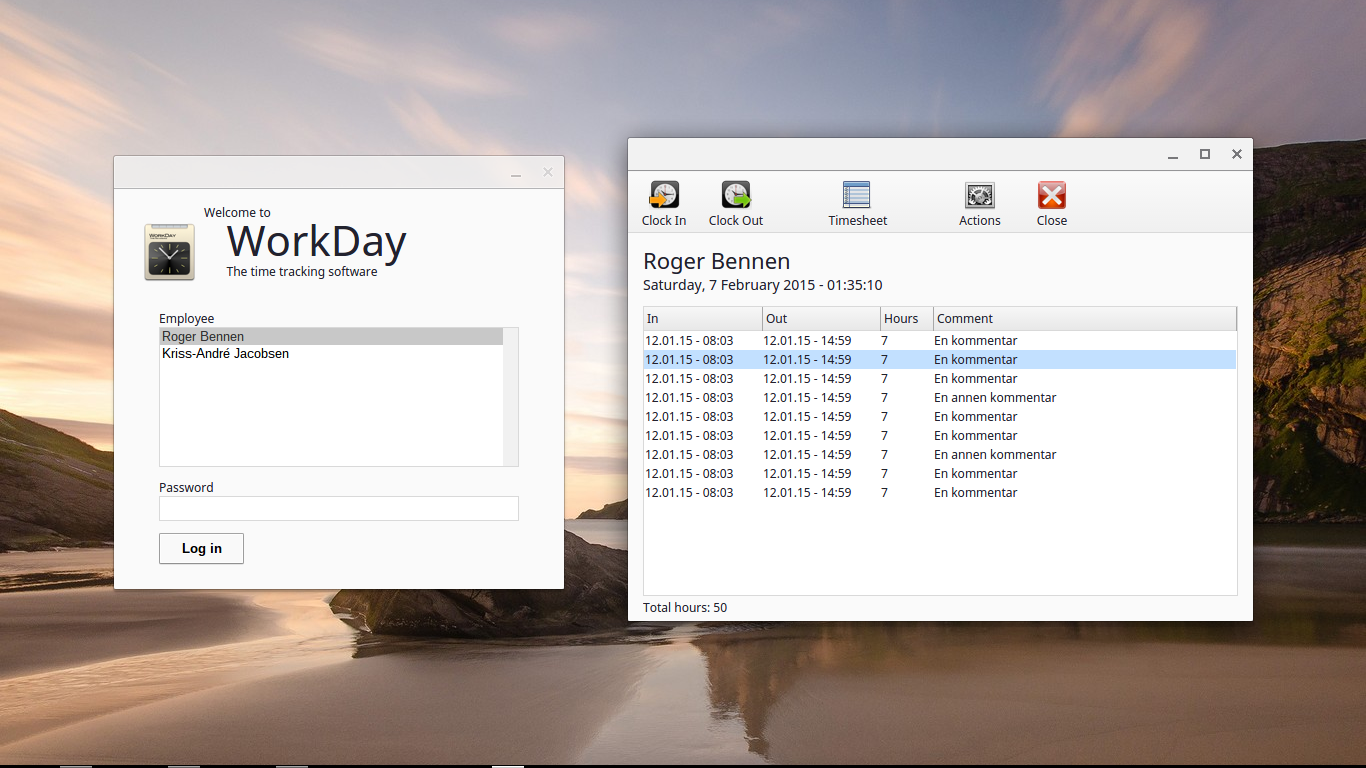This screenshot has height=768, width=1366.
Task: Minimize the WorkDay login window
Action: [516, 173]
